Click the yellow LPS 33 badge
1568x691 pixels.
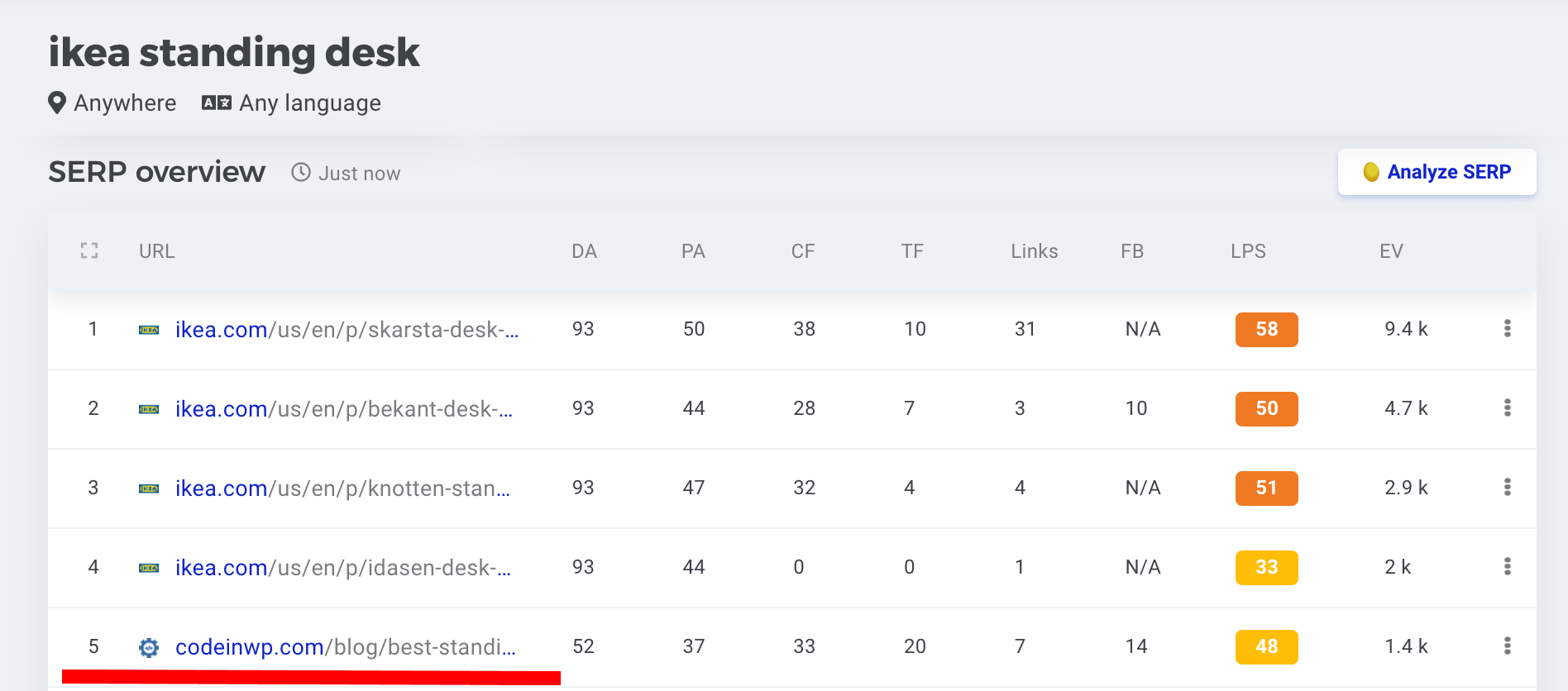pyautogui.click(x=1267, y=568)
